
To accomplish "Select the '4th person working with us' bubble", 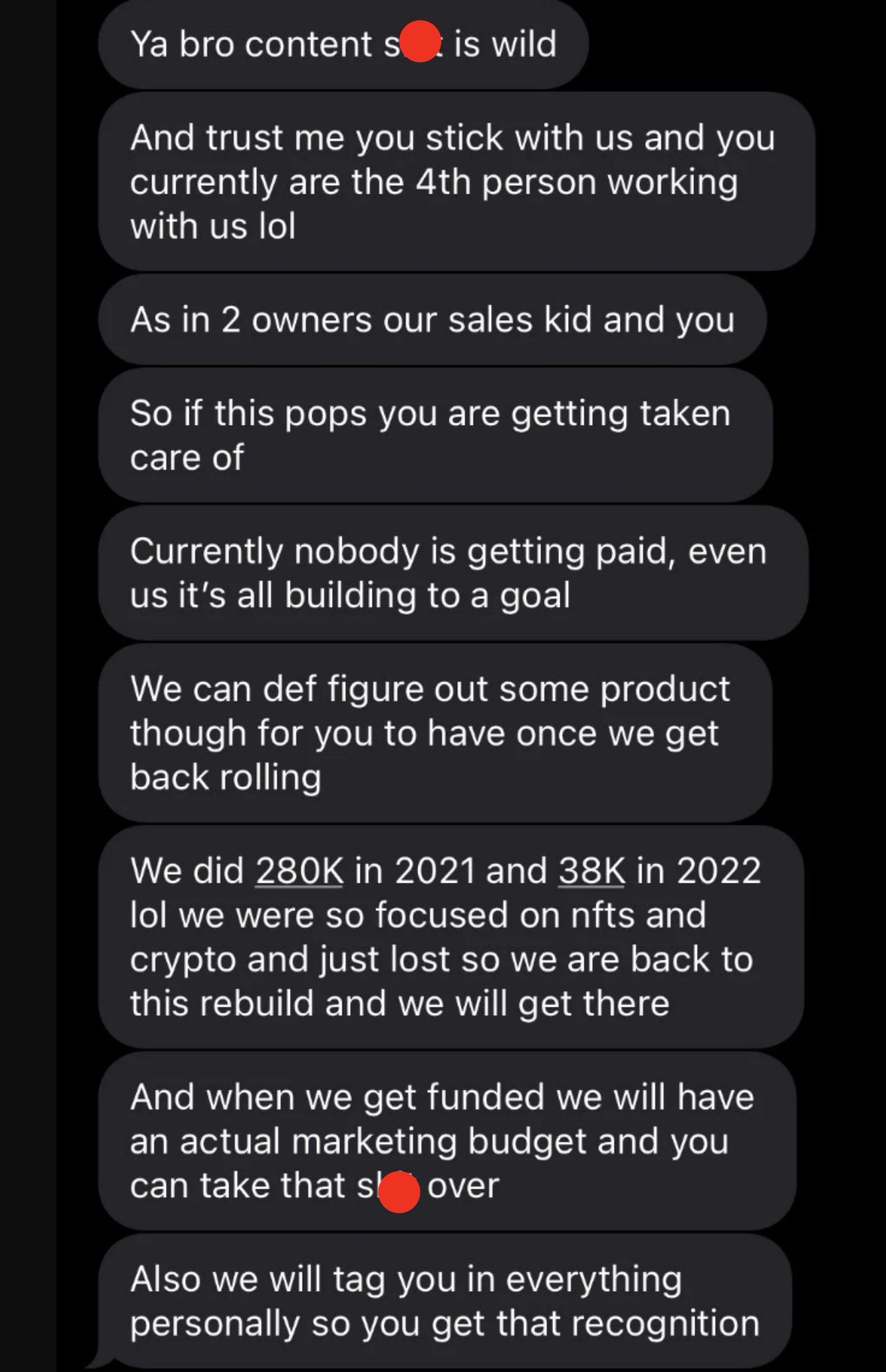I will coord(457,181).
